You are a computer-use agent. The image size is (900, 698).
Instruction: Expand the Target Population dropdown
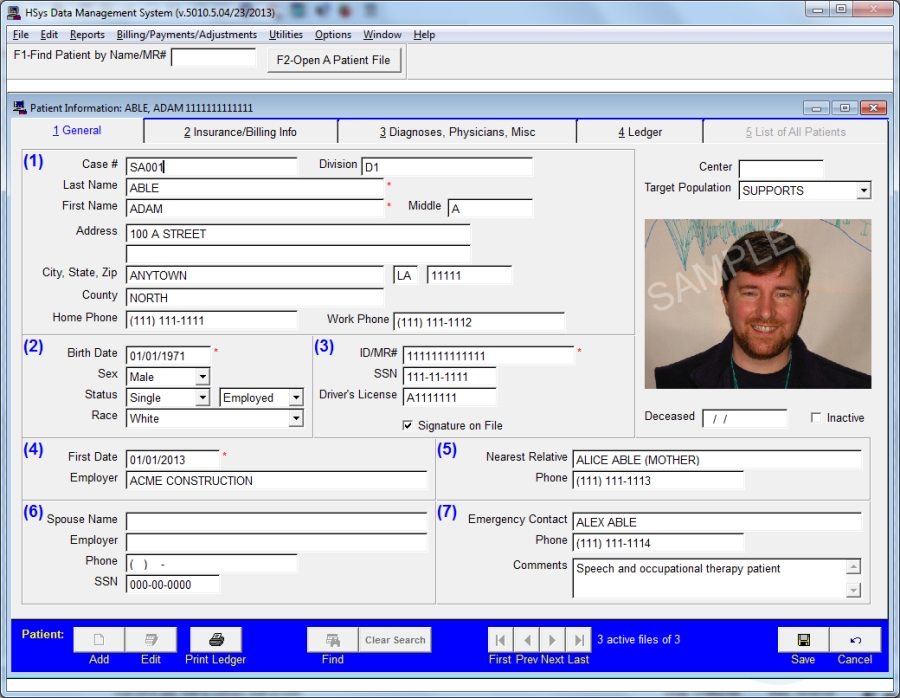[x=863, y=191]
